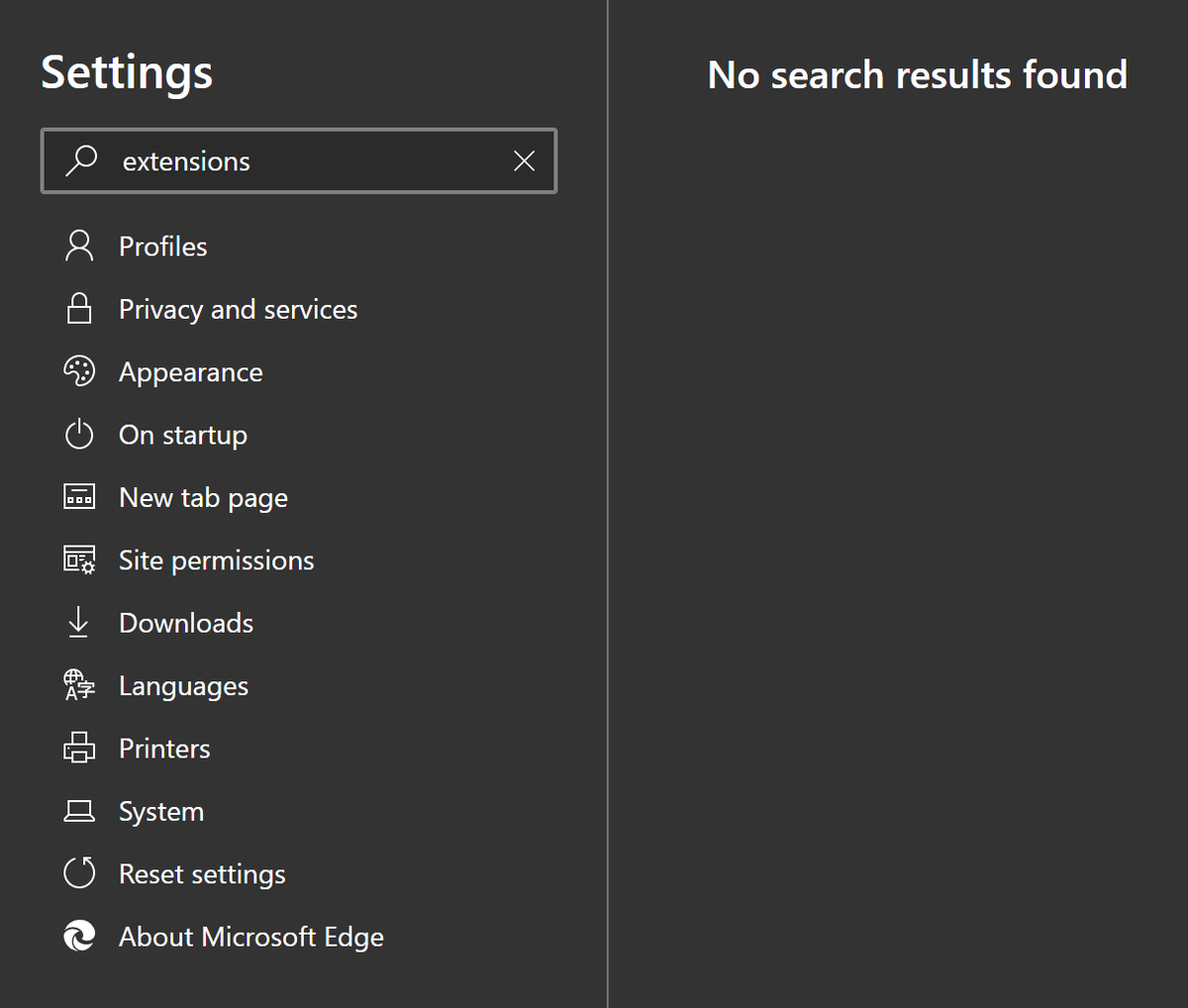This screenshot has height=1008, width=1188.
Task: Select the On startup section
Action: (x=183, y=435)
